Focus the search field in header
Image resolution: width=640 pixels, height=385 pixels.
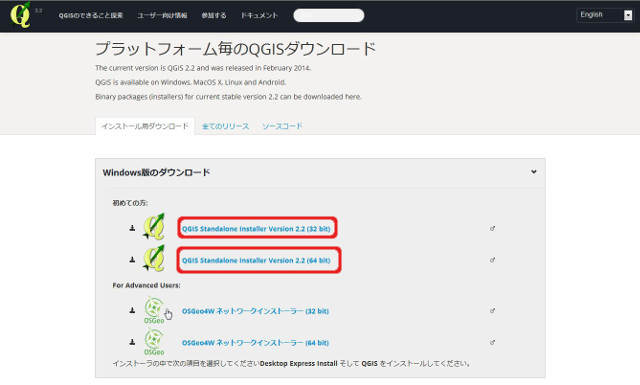(329, 16)
